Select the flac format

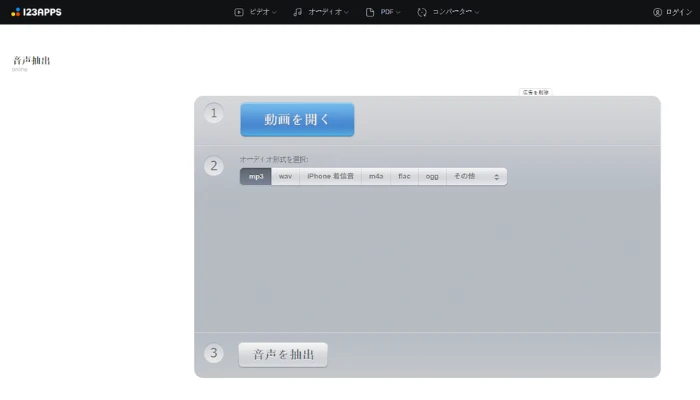[404, 176]
